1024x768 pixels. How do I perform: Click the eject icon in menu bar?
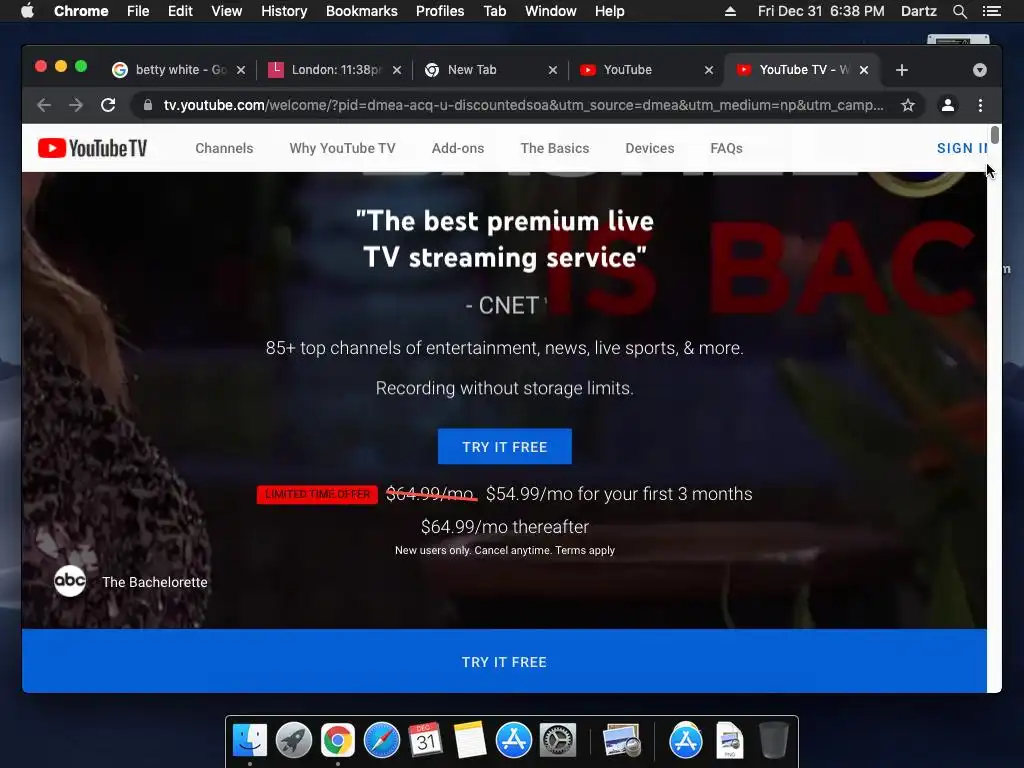tap(730, 11)
